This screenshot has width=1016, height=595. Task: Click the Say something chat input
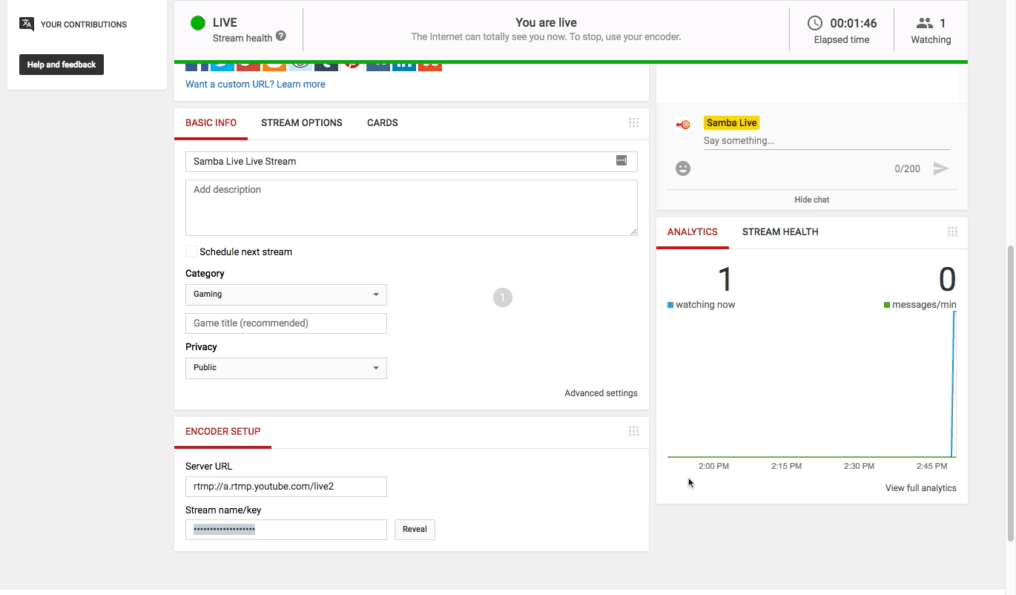pyautogui.click(x=826, y=141)
